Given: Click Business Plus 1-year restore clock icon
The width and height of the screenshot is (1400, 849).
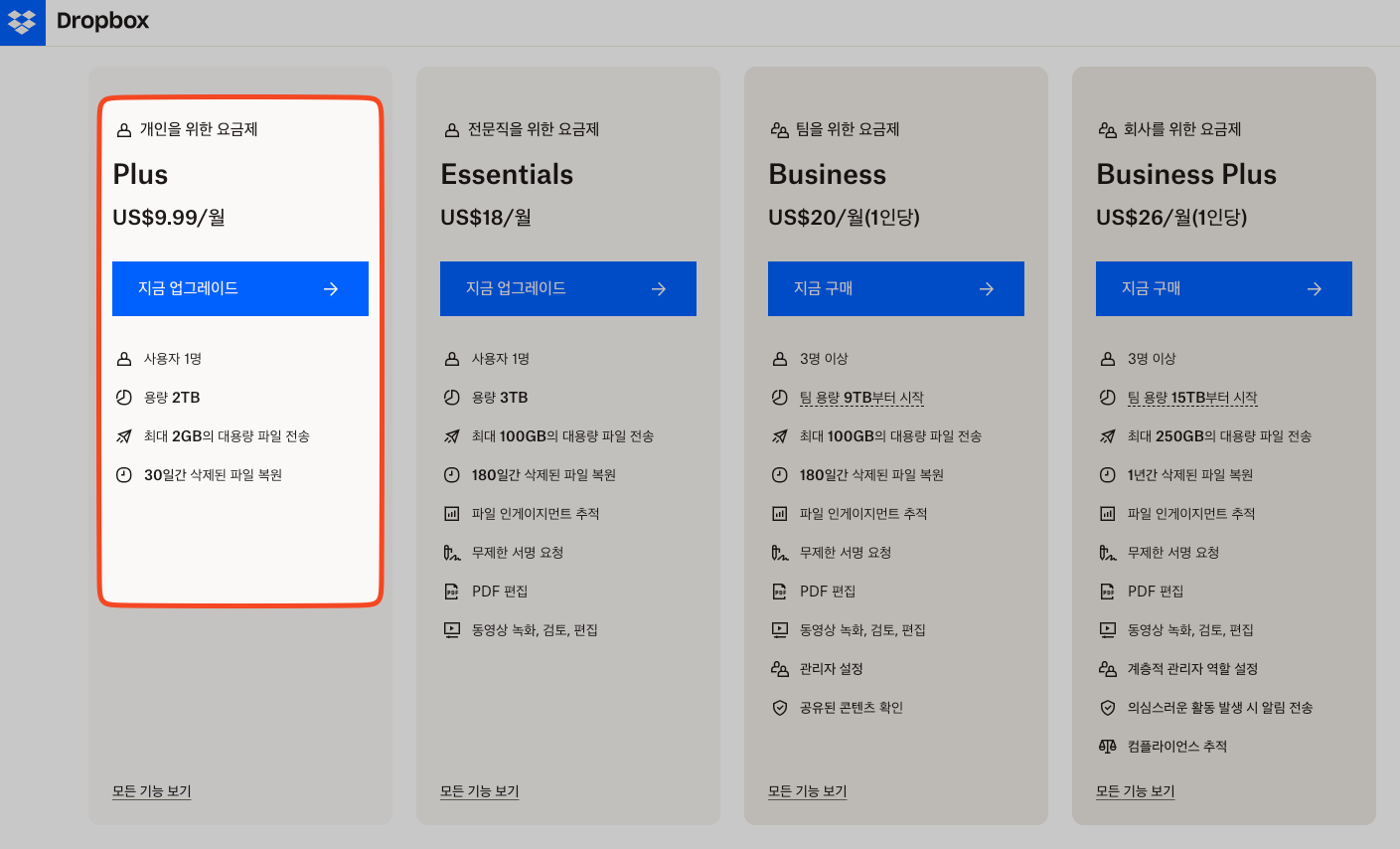Looking at the screenshot, I should click(x=1108, y=475).
